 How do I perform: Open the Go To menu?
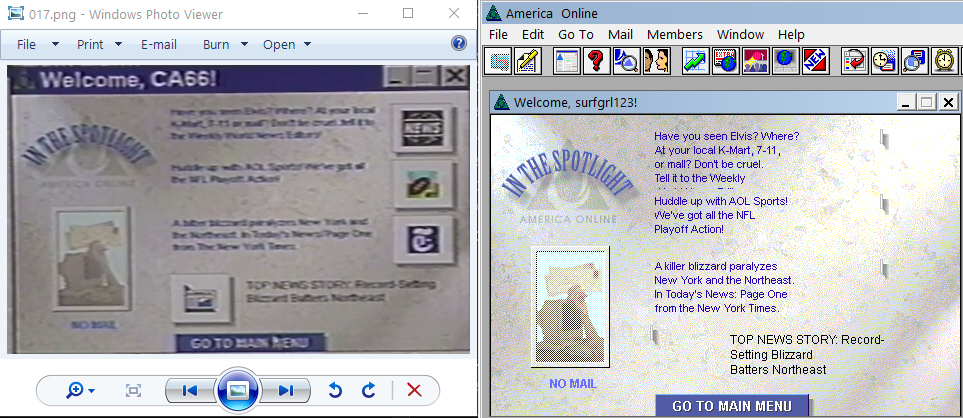pos(575,34)
